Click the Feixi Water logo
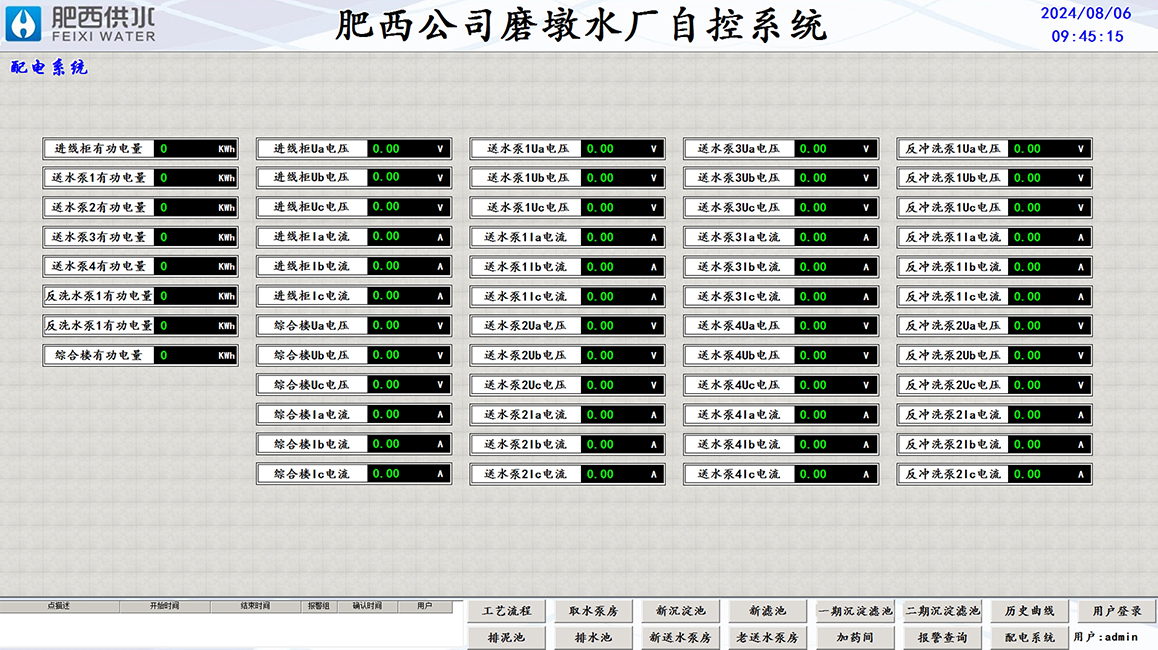Viewport: 1158px width, 650px height. coord(82,24)
